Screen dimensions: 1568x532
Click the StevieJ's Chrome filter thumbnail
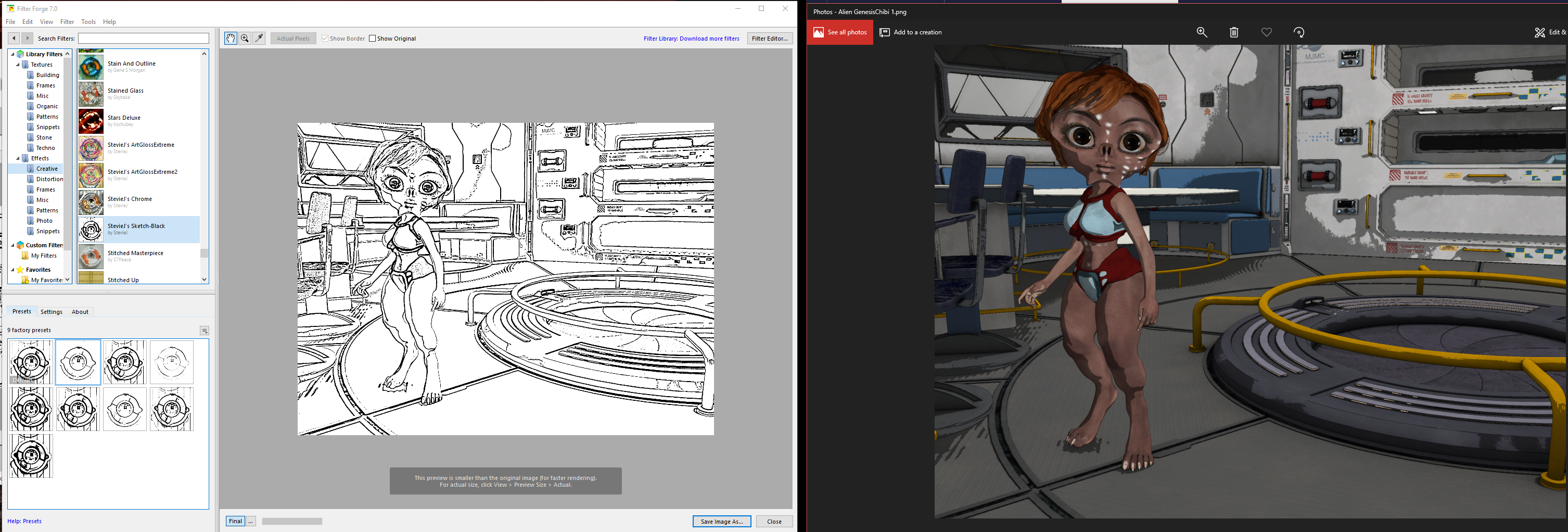click(91, 202)
